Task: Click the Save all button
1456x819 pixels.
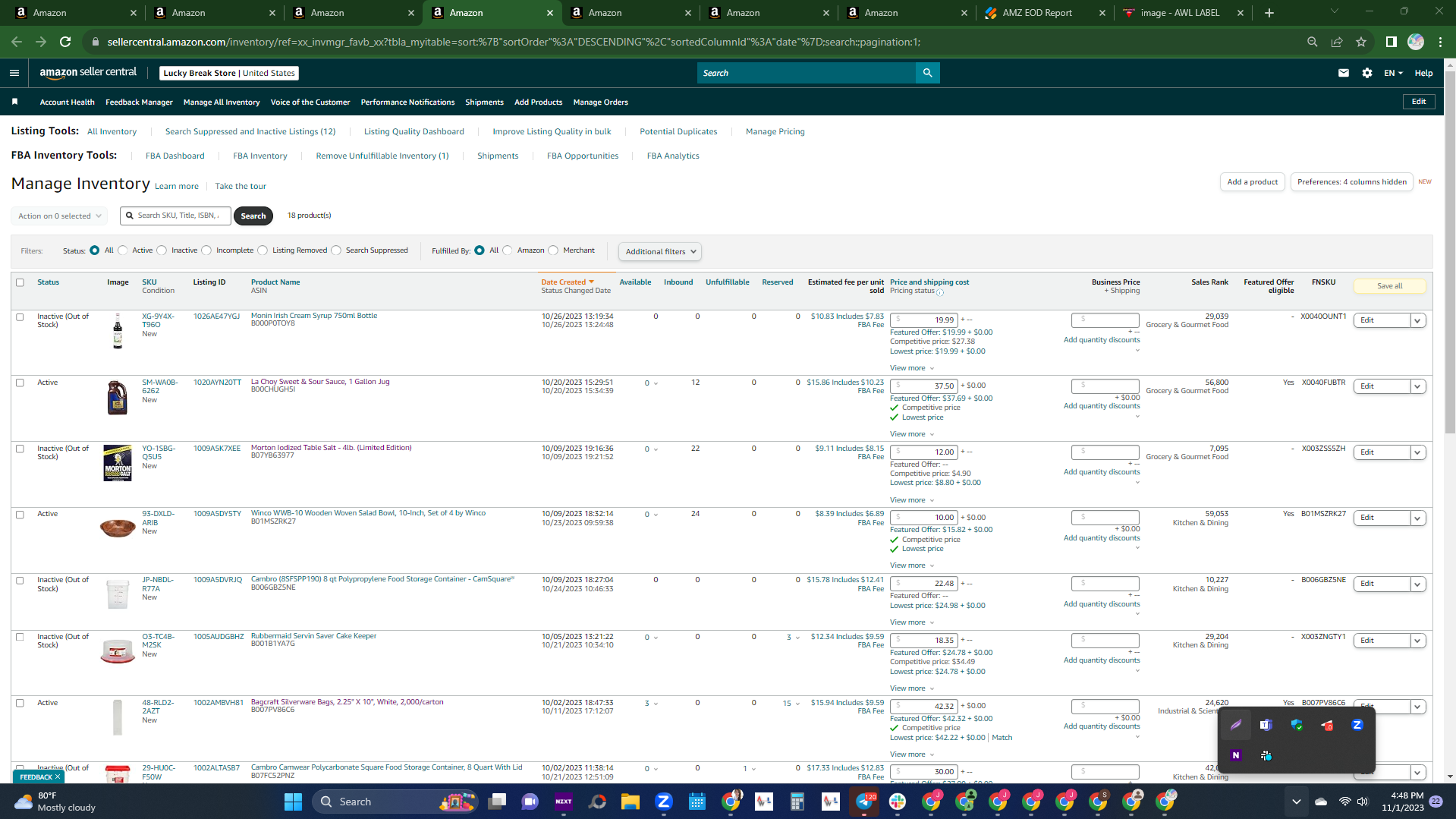Action: tap(1389, 286)
